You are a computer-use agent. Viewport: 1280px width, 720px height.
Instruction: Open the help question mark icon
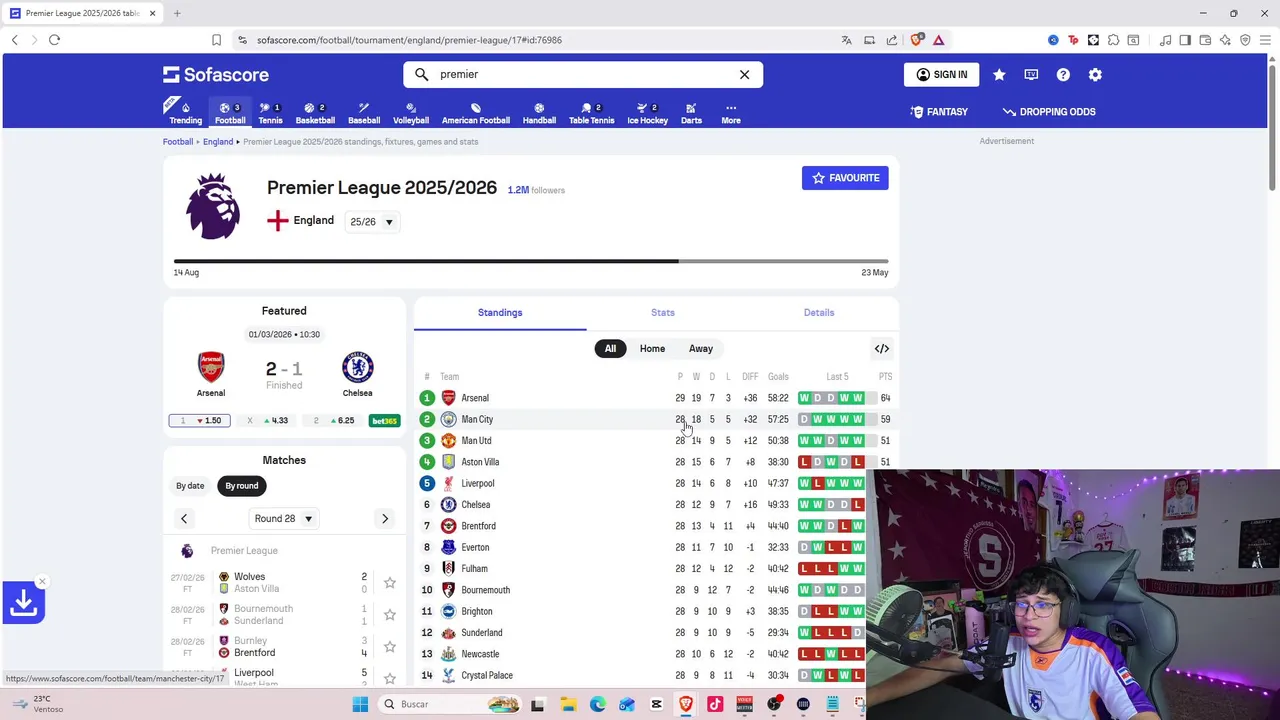point(1063,74)
